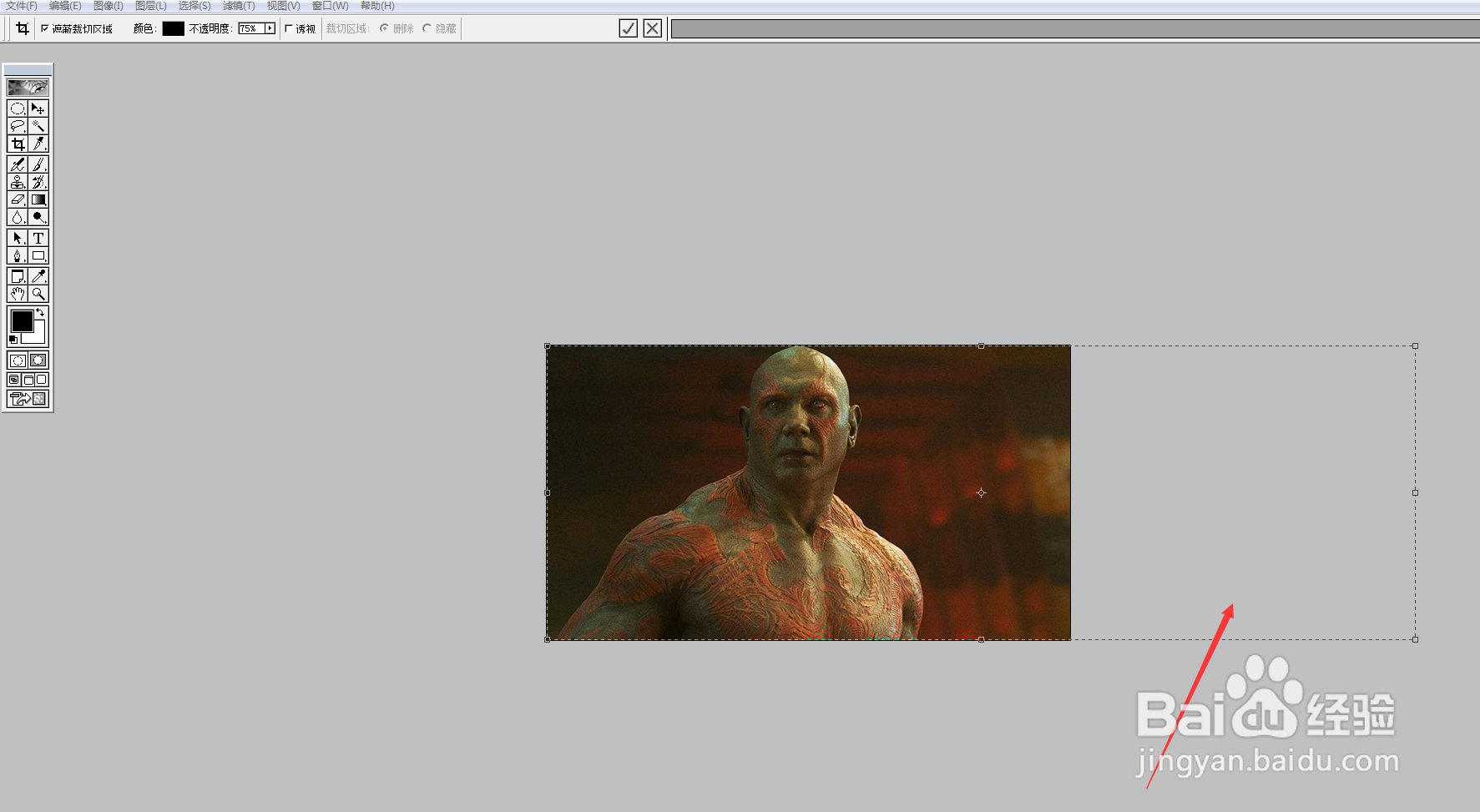Click the crop tool preset icon in options bar
The width and height of the screenshot is (1480, 812).
pyautogui.click(x=23, y=28)
